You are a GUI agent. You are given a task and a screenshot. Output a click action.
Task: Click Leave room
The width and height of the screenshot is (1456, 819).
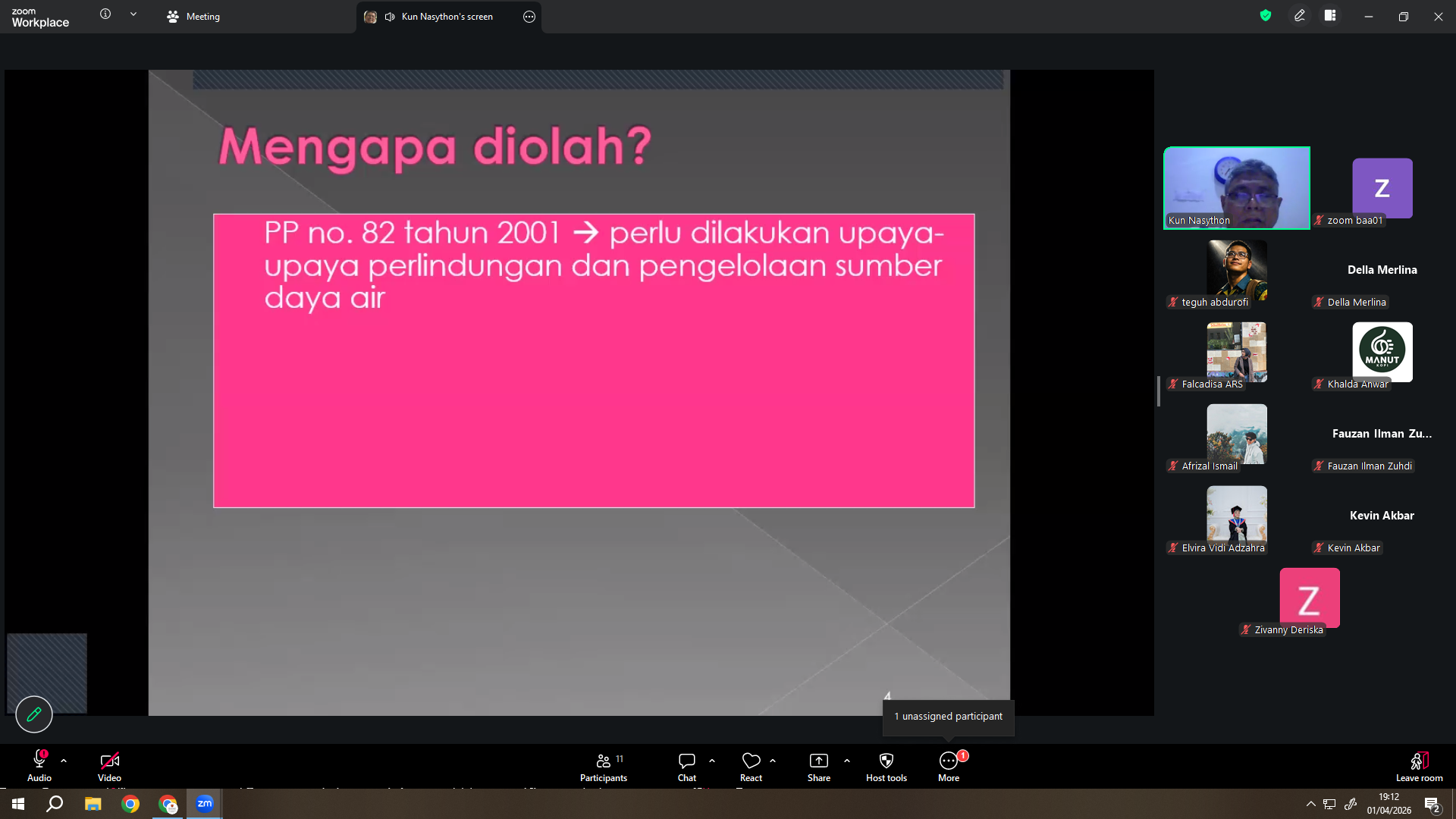click(1420, 767)
